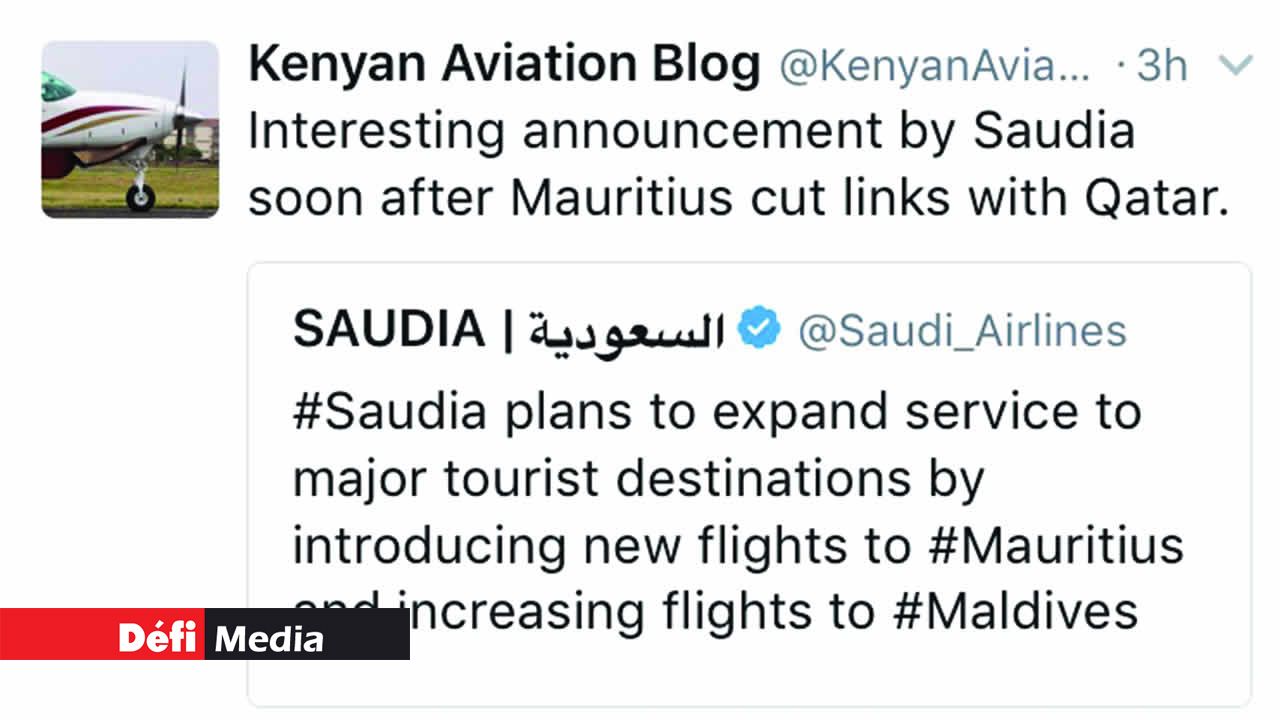Click the SAUDIA name in quoted tweet
1280x720 pixels.
[x=389, y=330]
